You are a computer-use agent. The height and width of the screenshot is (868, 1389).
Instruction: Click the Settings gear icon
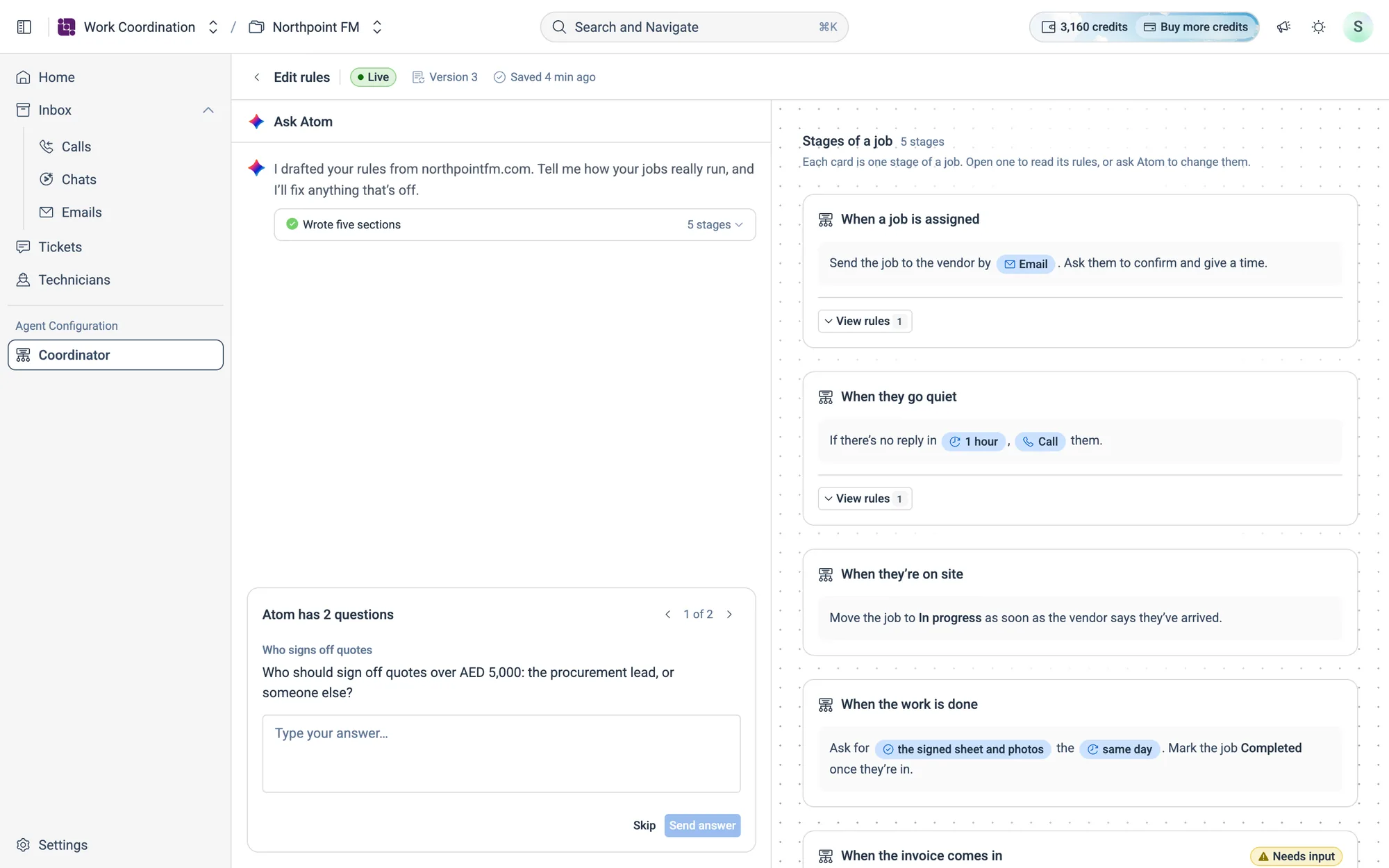[x=23, y=845]
